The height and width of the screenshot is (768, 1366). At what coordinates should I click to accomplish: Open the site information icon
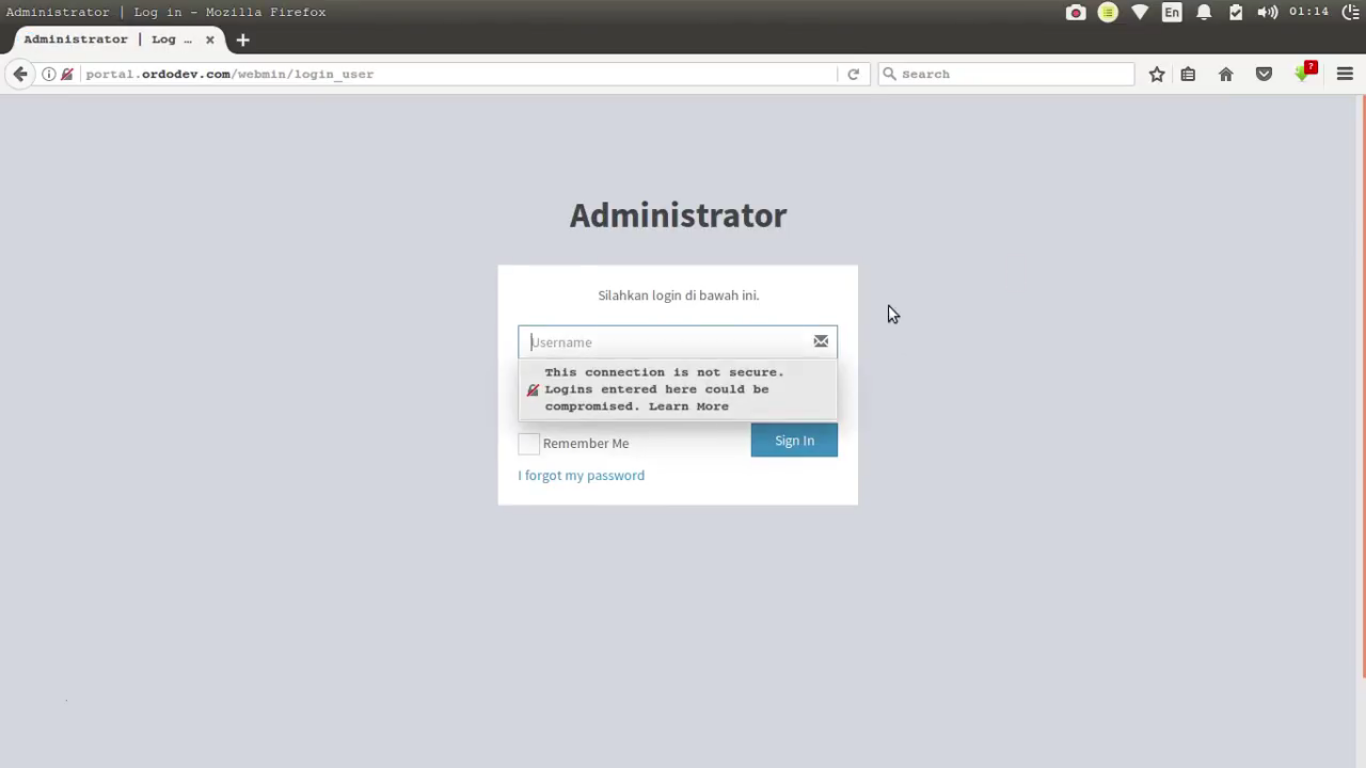48,74
